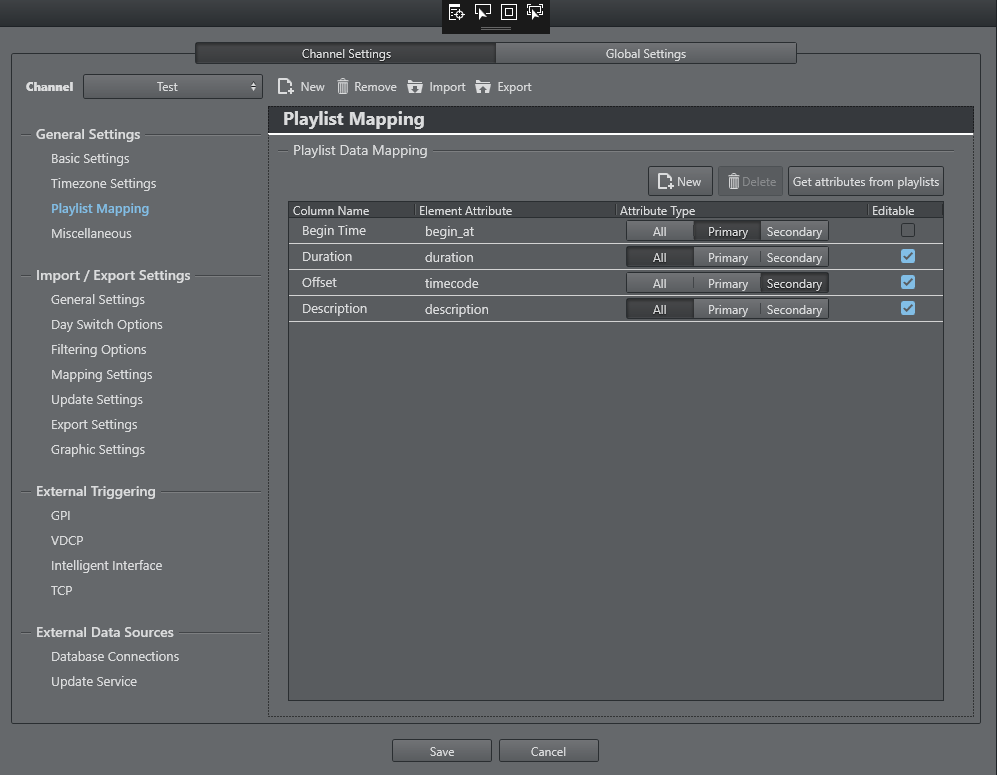997x775 pixels.
Task: Set Offset attribute type to All
Action: coord(659,283)
